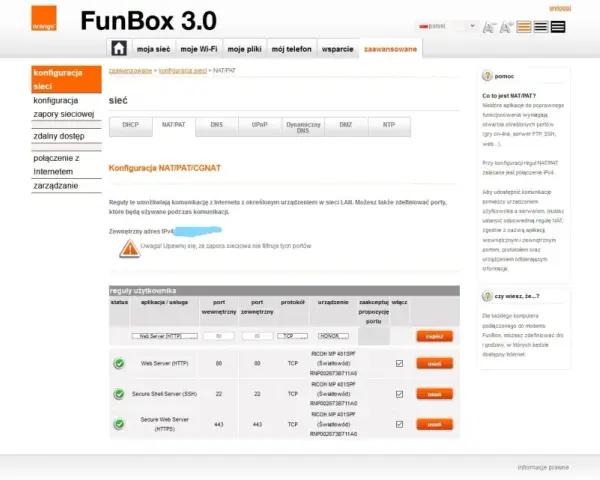This screenshot has width=600, height=480.
Task: Open the Dynamiczny DNS tab
Action: tap(303, 127)
